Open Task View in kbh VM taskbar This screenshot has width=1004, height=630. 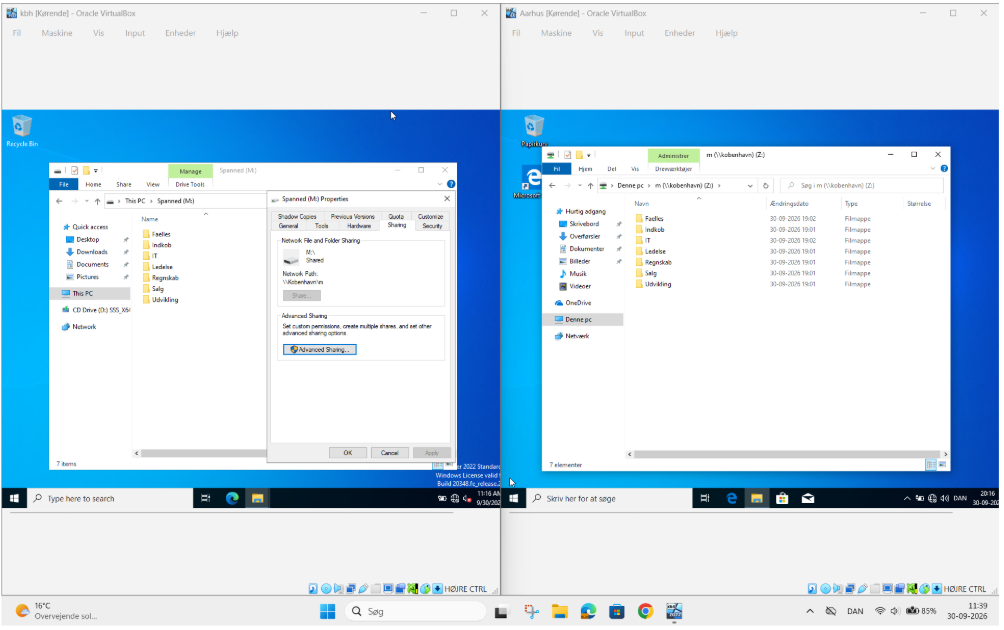[206, 498]
